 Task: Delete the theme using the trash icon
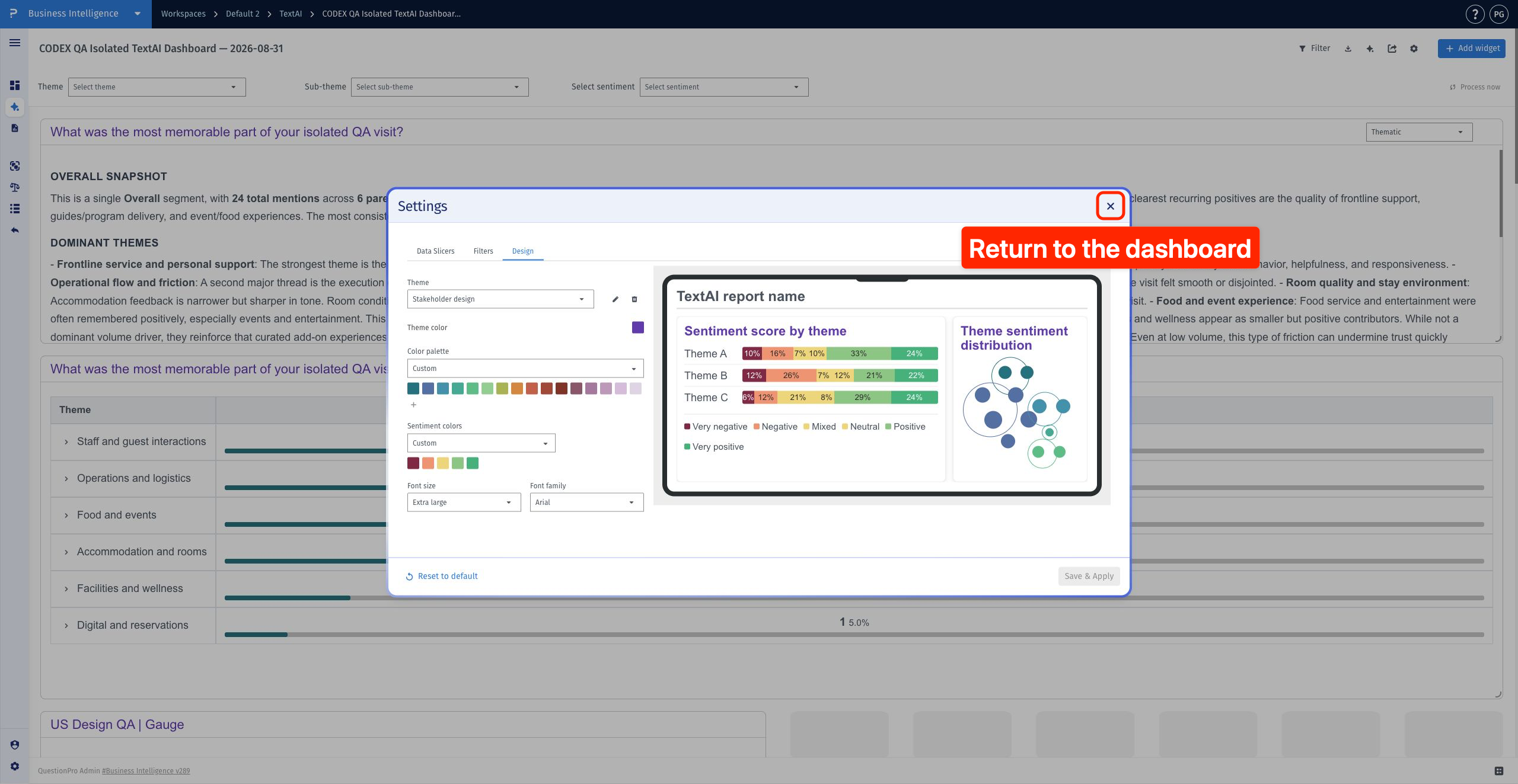[x=634, y=299]
